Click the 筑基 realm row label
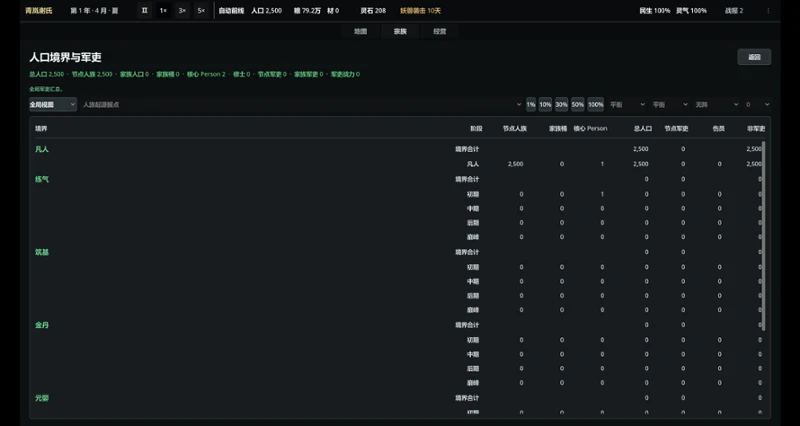800x426 pixels. [x=42, y=252]
